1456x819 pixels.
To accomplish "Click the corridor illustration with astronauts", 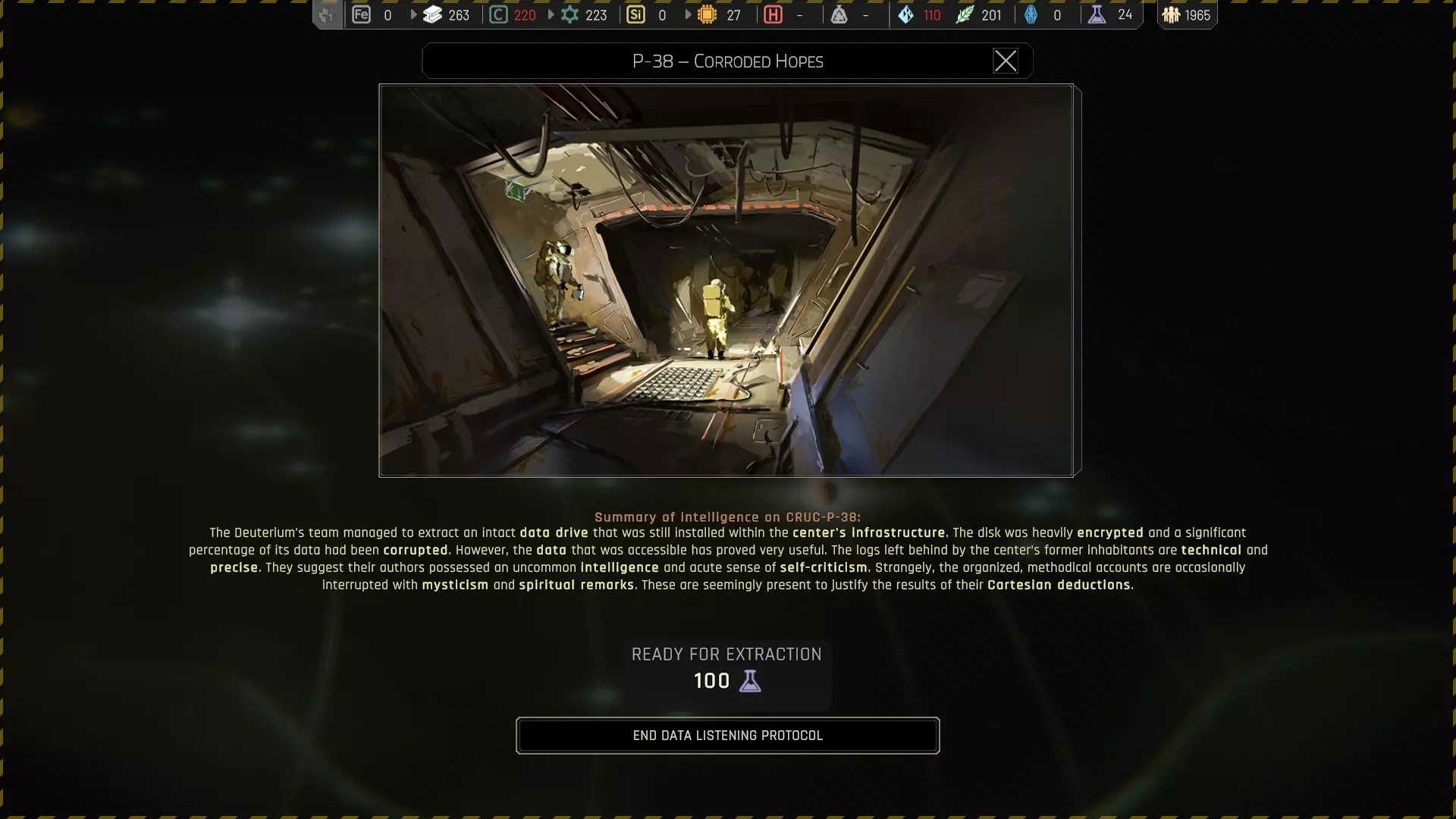I will [726, 280].
